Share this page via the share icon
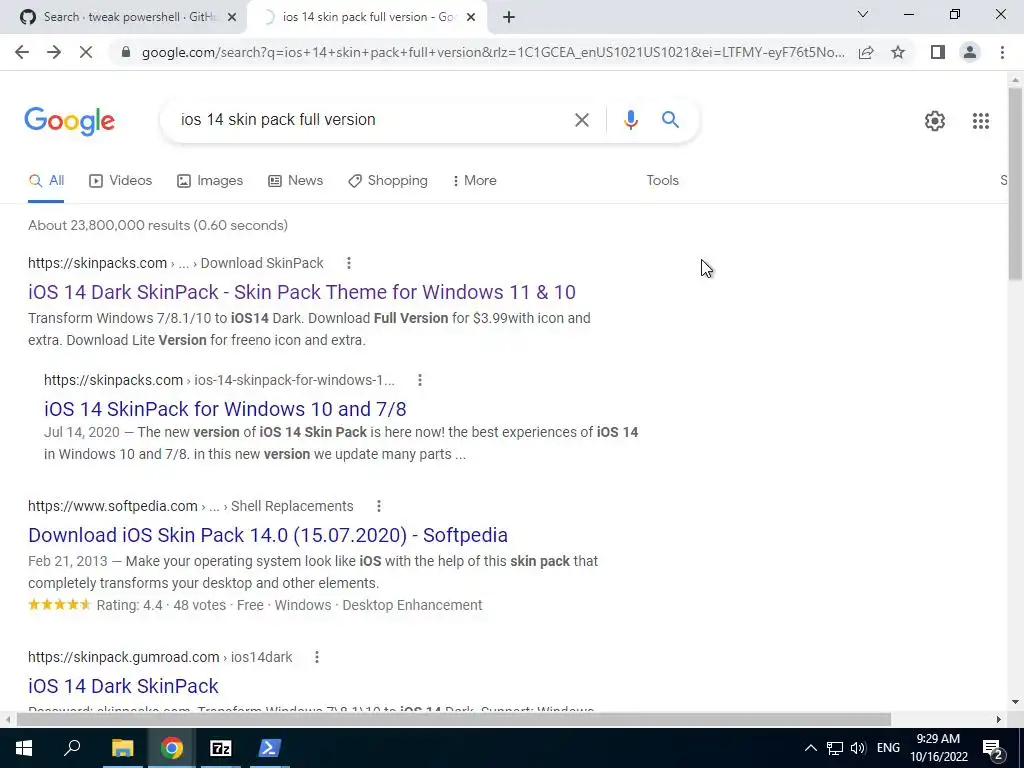Image resolution: width=1024 pixels, height=768 pixels. (x=866, y=52)
